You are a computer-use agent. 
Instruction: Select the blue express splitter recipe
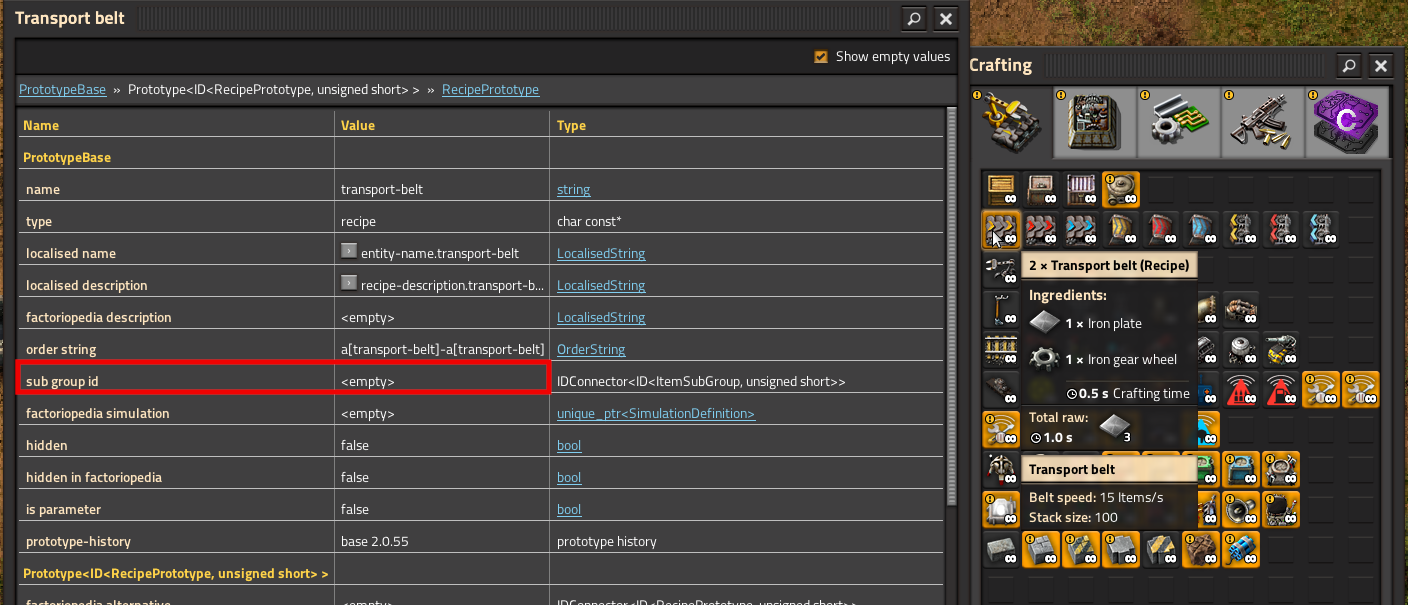[1321, 230]
